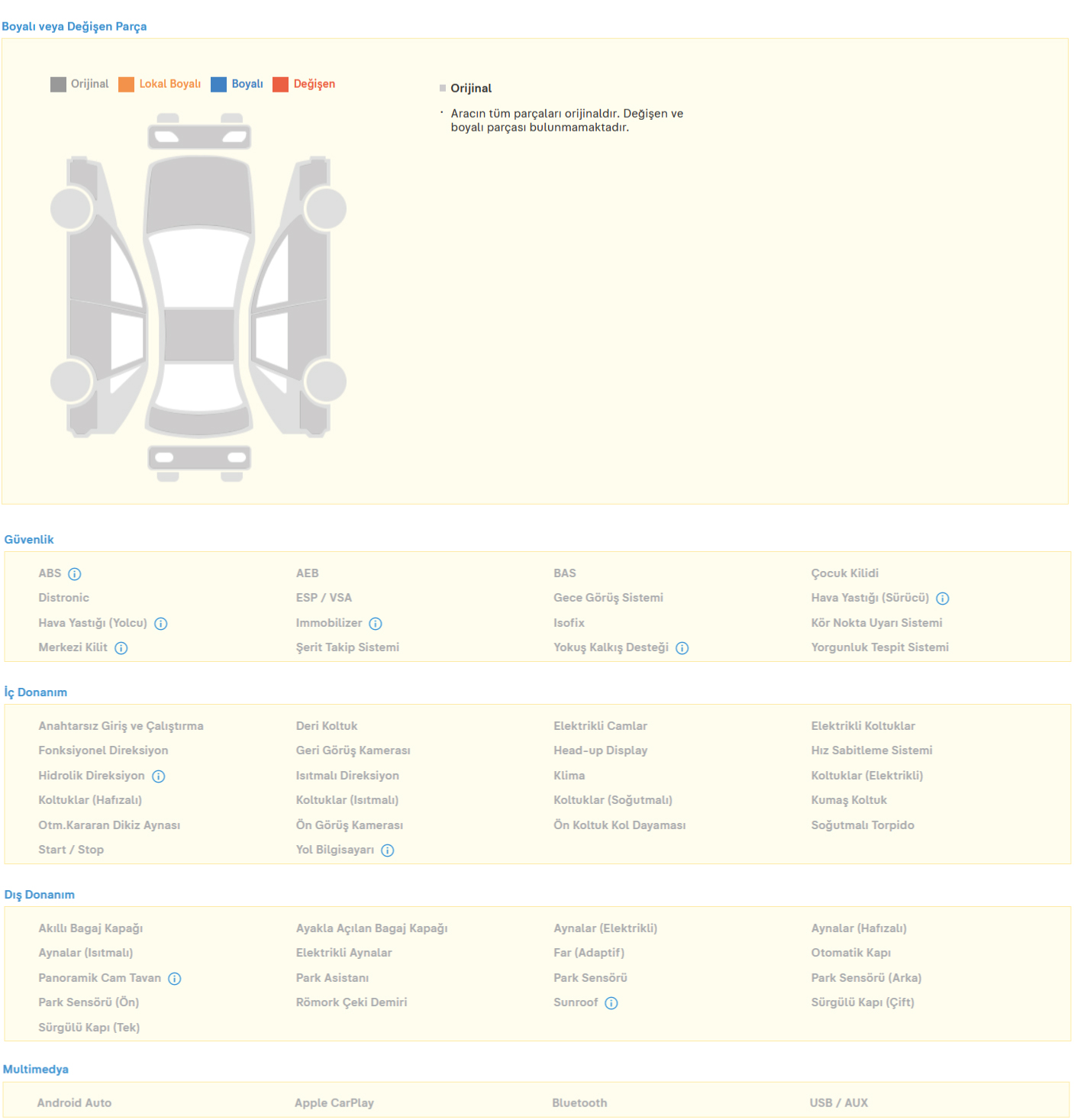Click the front bumper in car diagram
This screenshot has width=1074, height=1120.
pyautogui.click(x=199, y=137)
